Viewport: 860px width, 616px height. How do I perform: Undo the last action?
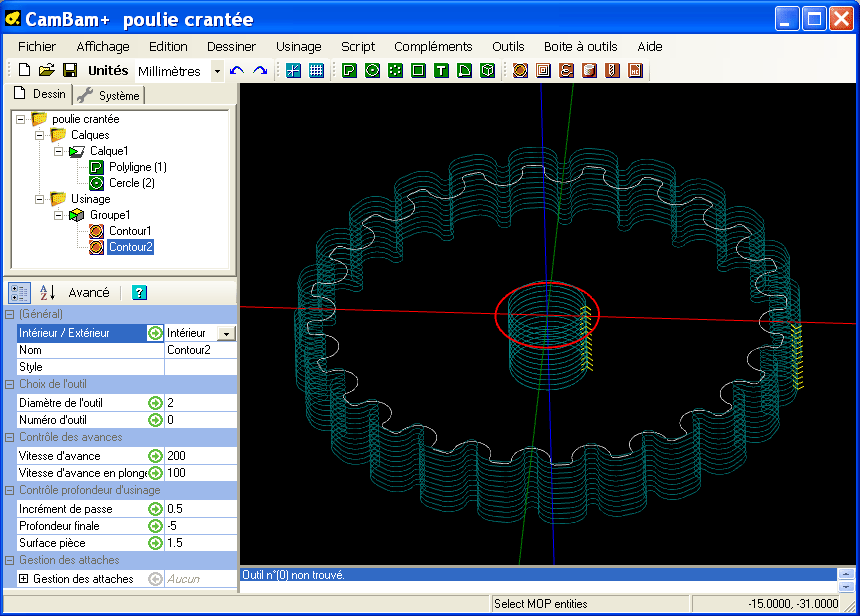tap(237, 70)
